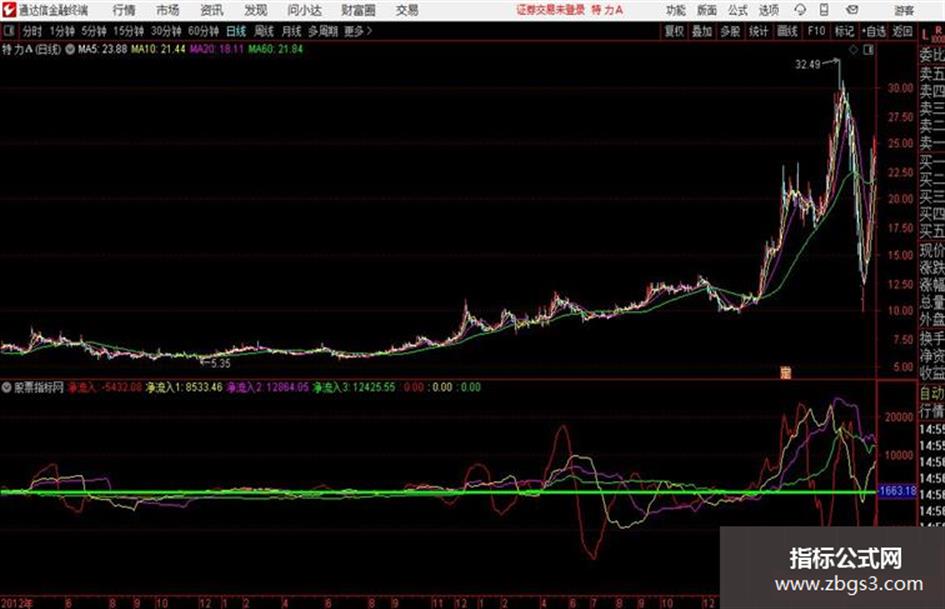Click the 复权 toolbar button
945x609 pixels.
[x=674, y=31]
